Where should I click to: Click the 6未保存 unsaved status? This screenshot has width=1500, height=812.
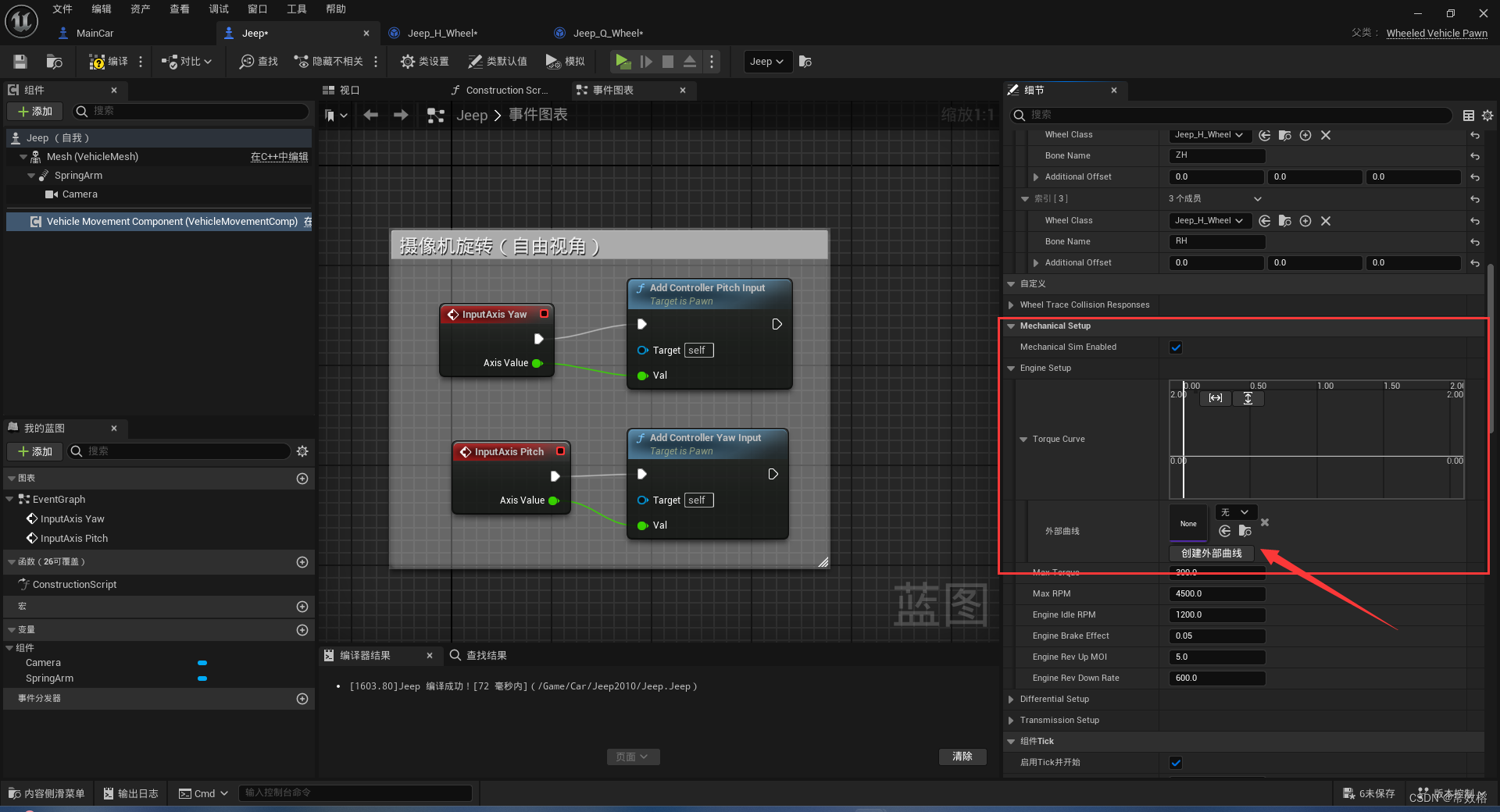[x=1369, y=793]
